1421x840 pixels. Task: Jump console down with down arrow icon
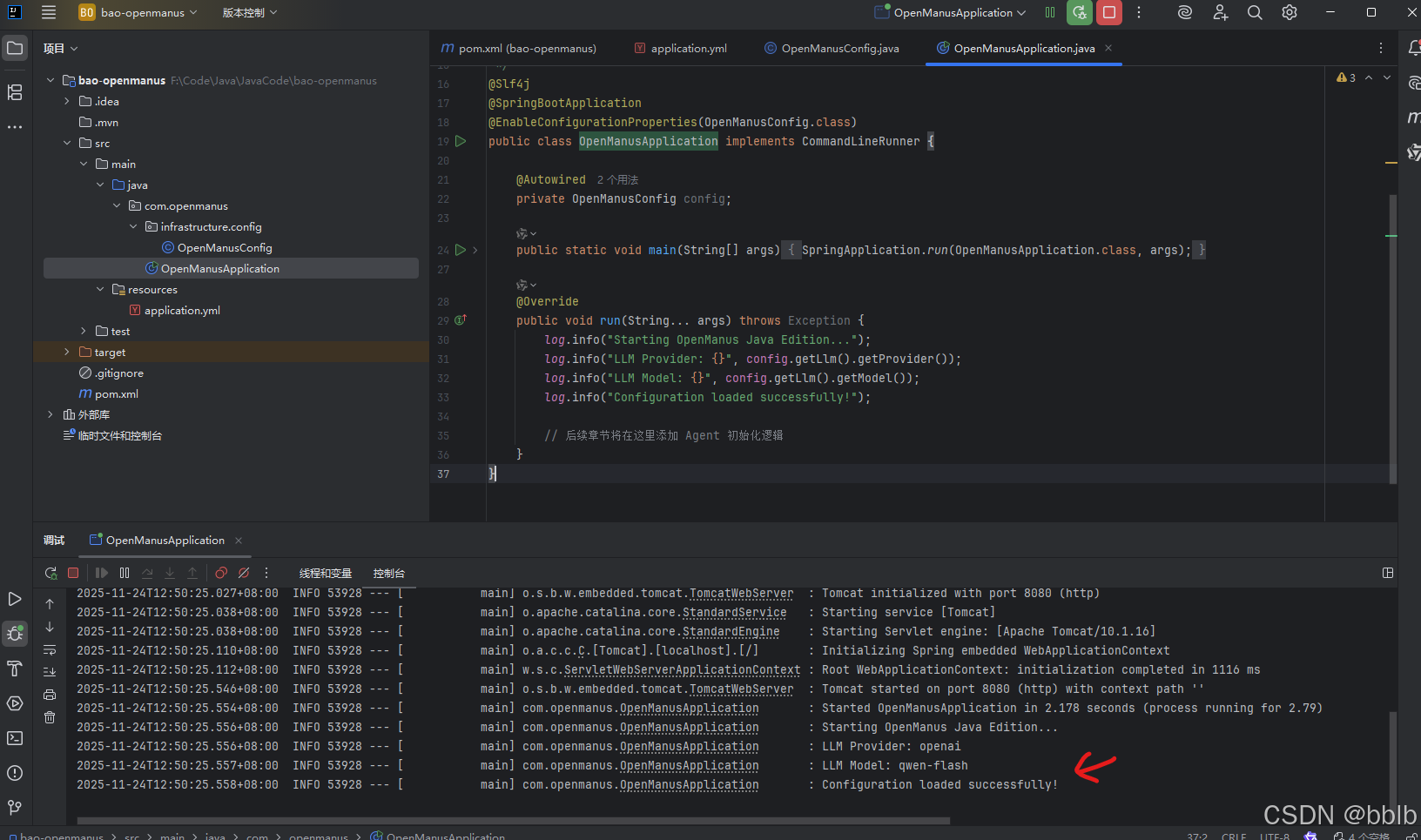coord(50,627)
